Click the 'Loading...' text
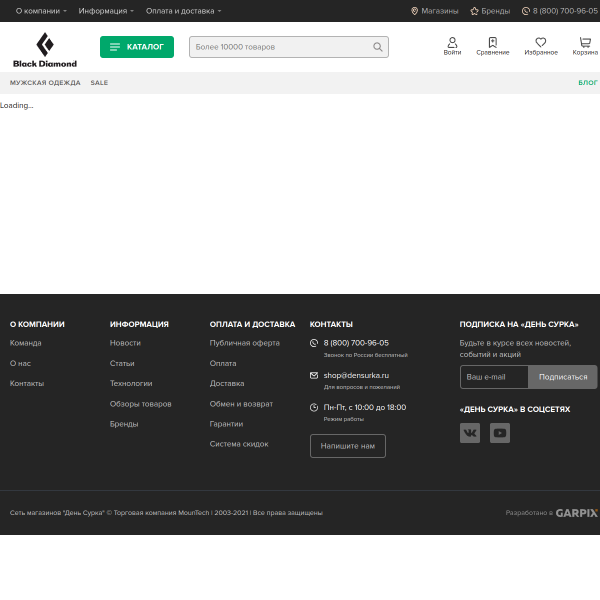Viewport: 600px width, 600px height. (17, 105)
